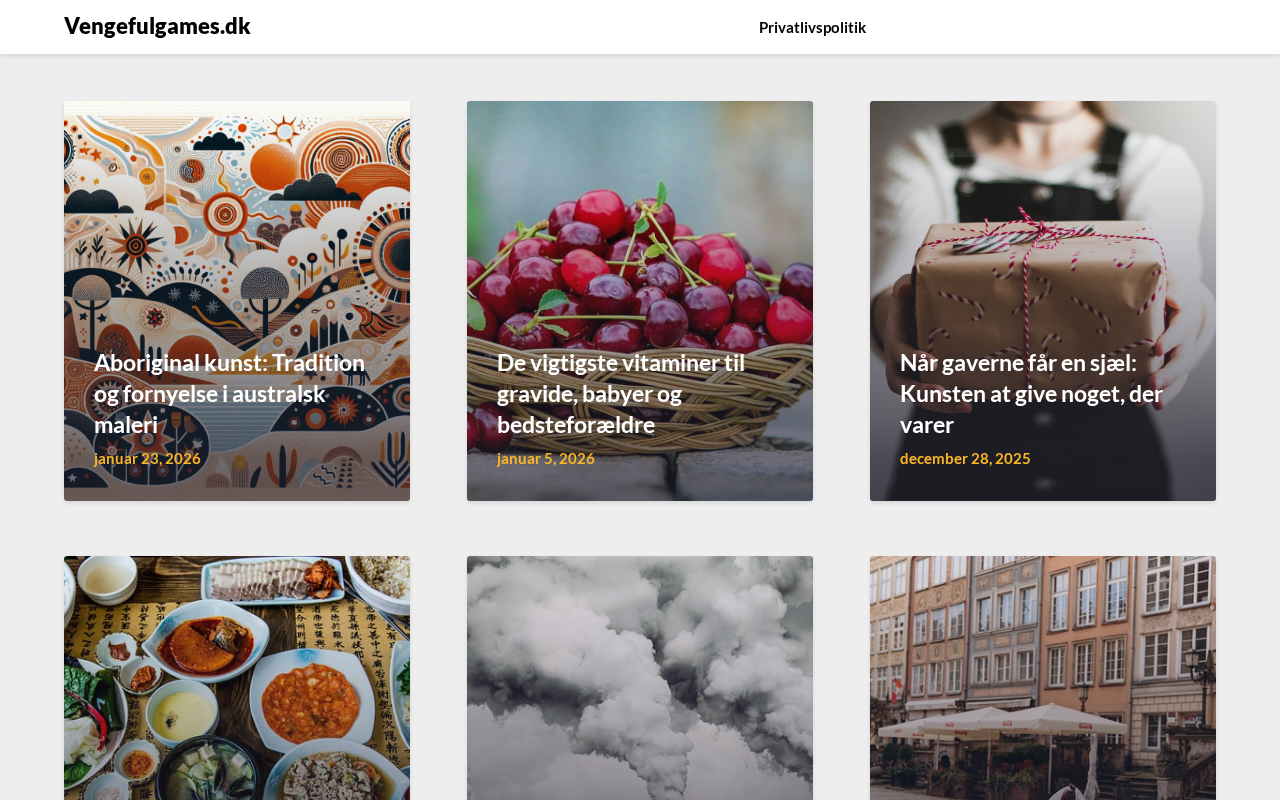The image size is (1280, 800).
Task: Open Når gaverne får en sjæl title
Action: point(1031,393)
